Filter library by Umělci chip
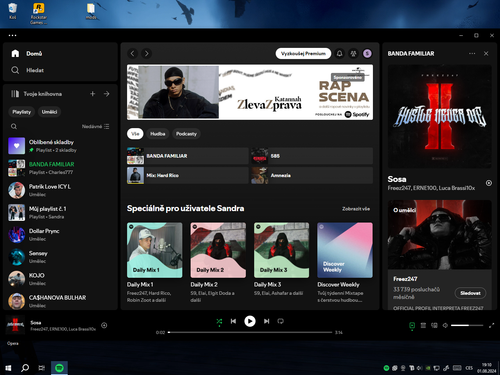Viewport: 500px width, 375px height. click(49, 112)
